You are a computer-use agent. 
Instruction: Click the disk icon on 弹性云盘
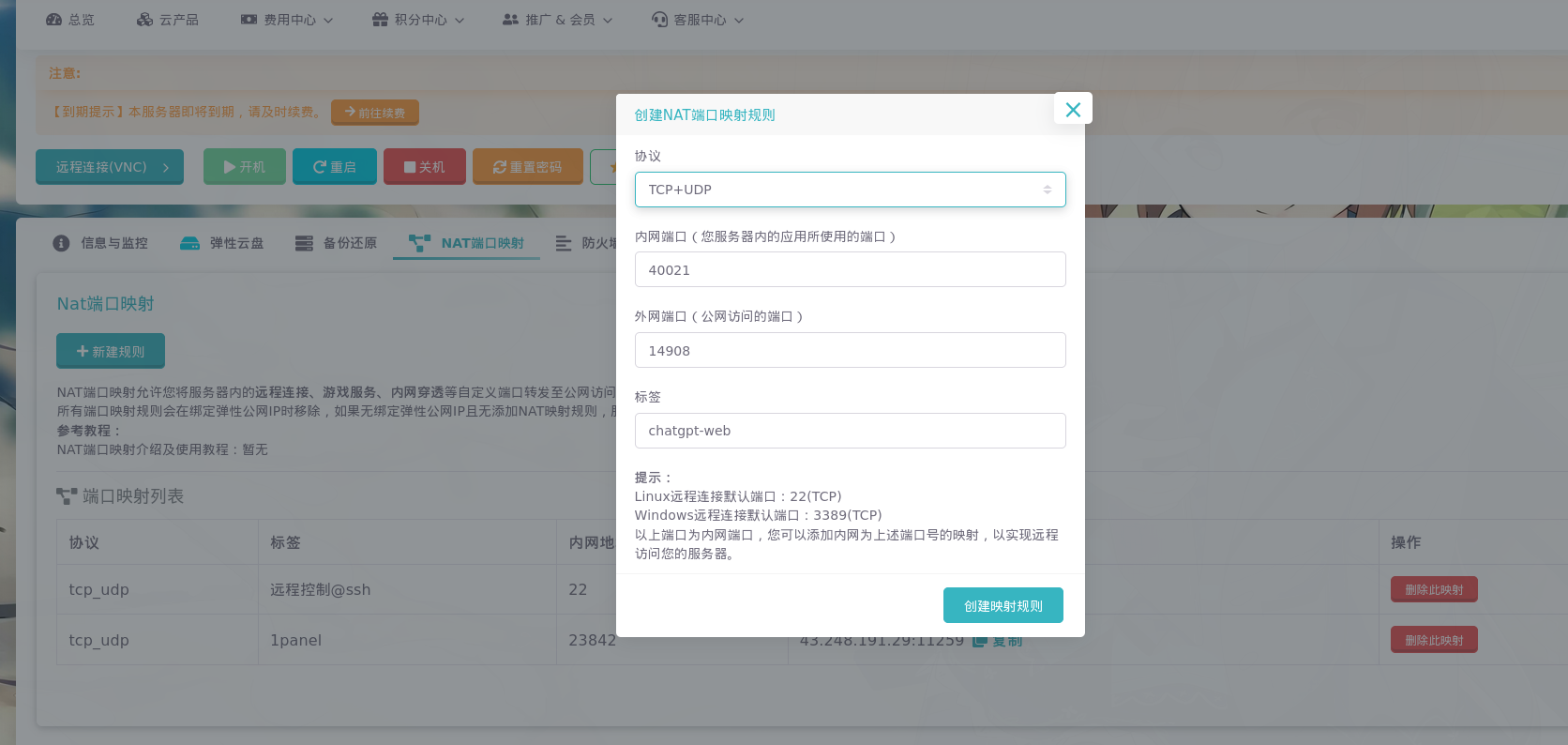(189, 243)
